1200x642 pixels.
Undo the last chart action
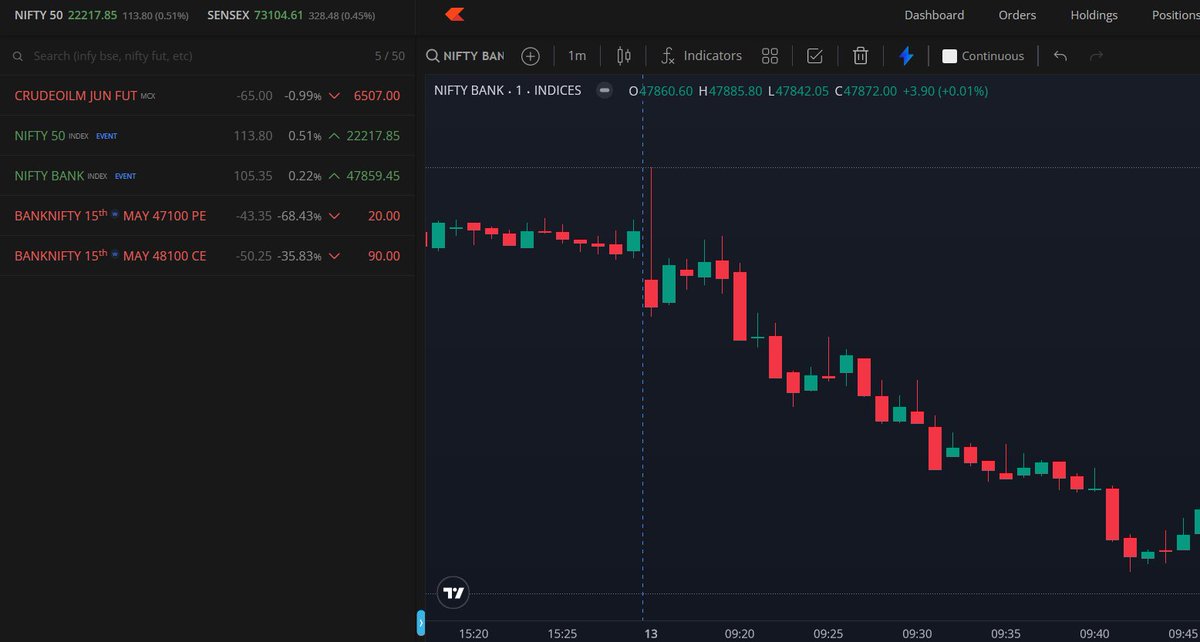click(x=1060, y=56)
